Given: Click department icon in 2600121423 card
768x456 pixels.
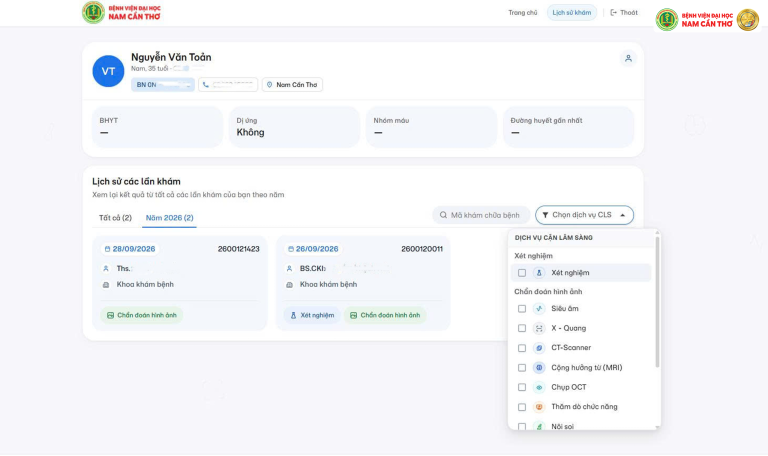Looking at the screenshot, I should [106, 285].
